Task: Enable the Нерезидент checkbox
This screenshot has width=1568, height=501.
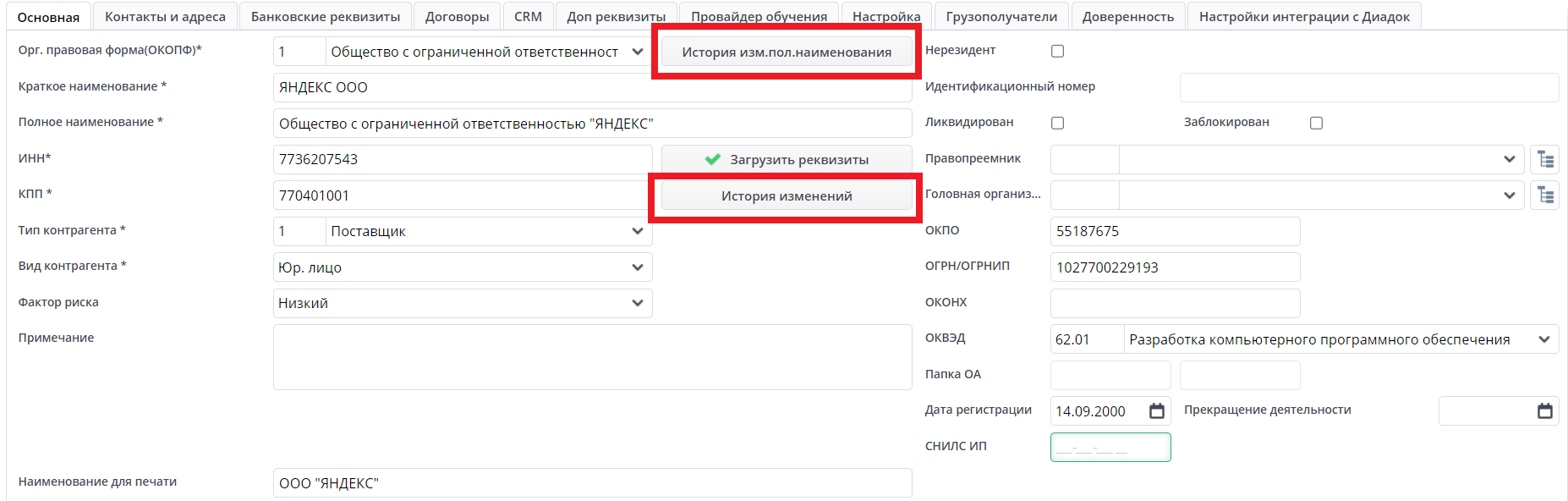Action: tap(1057, 51)
